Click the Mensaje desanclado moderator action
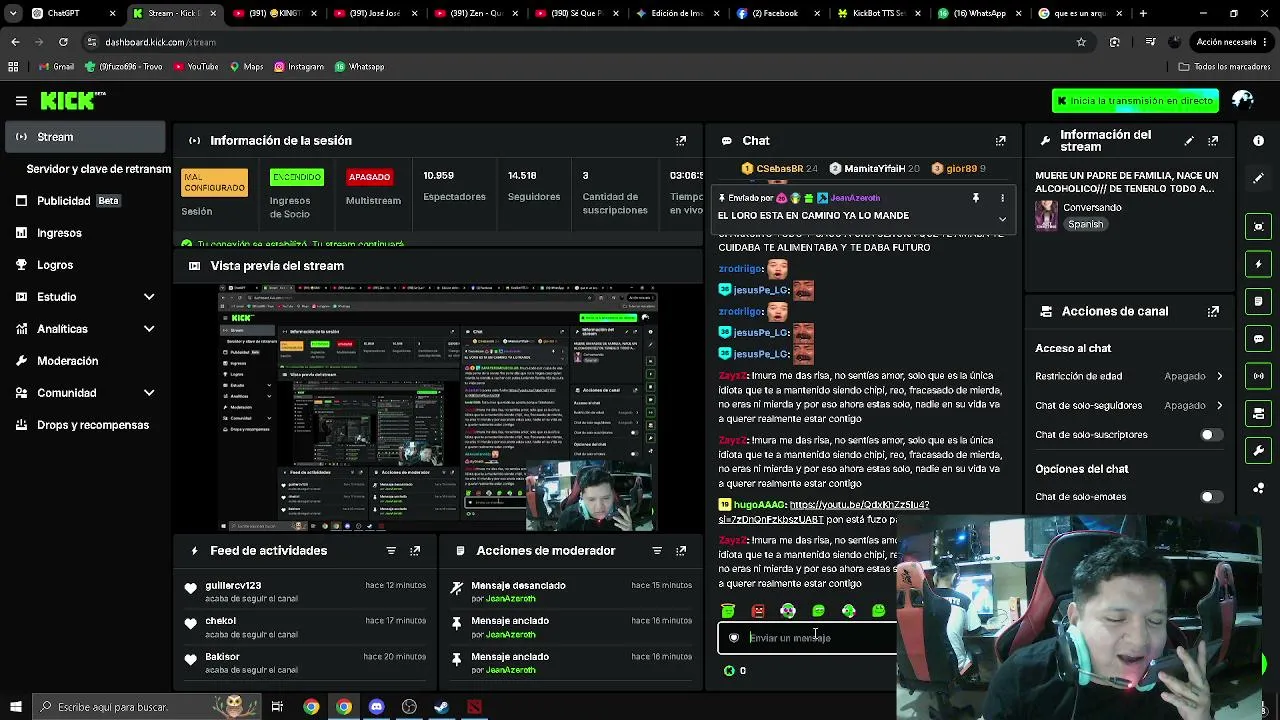Screen dimensions: 1280x720 570,592
